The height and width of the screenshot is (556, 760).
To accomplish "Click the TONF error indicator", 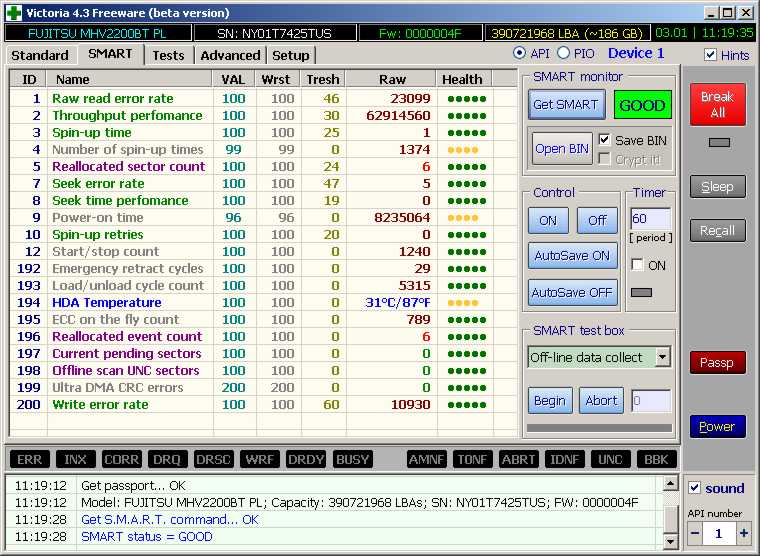I will pyautogui.click(x=472, y=459).
